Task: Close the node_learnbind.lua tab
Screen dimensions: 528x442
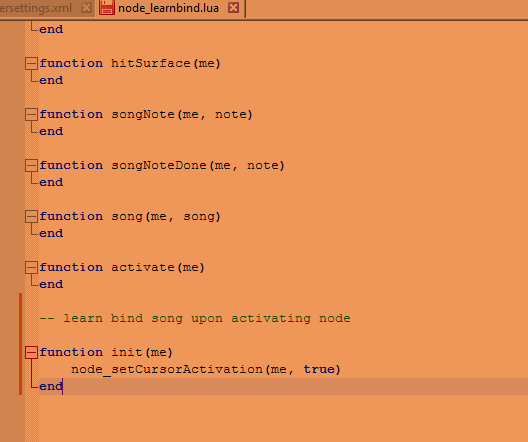Action: [x=233, y=7]
